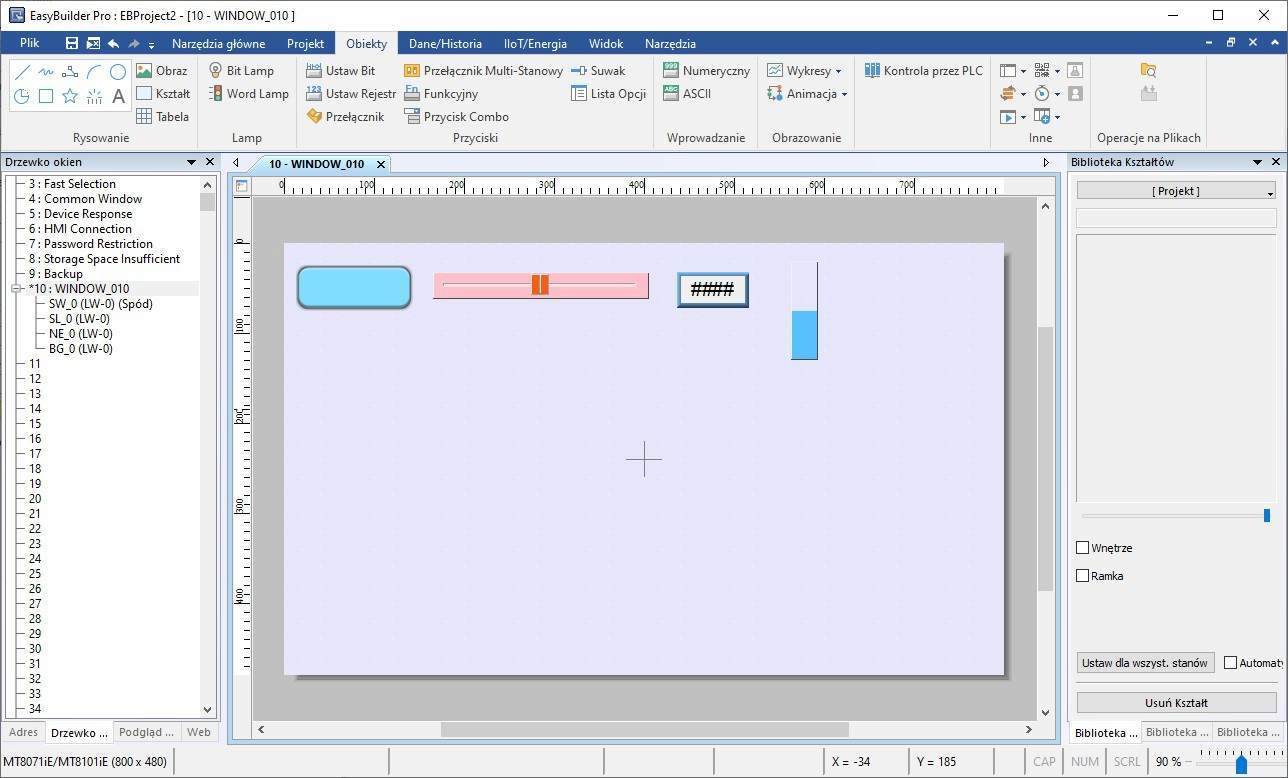
Task: Select the Line drawing tool
Action: click(22, 72)
